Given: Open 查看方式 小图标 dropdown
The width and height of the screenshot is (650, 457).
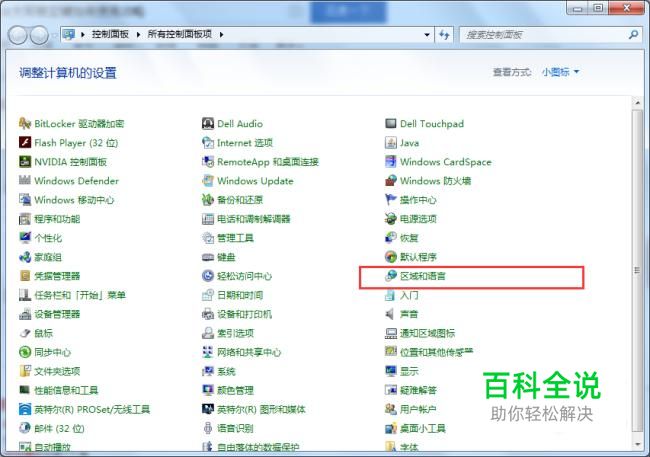Looking at the screenshot, I should click(560, 72).
